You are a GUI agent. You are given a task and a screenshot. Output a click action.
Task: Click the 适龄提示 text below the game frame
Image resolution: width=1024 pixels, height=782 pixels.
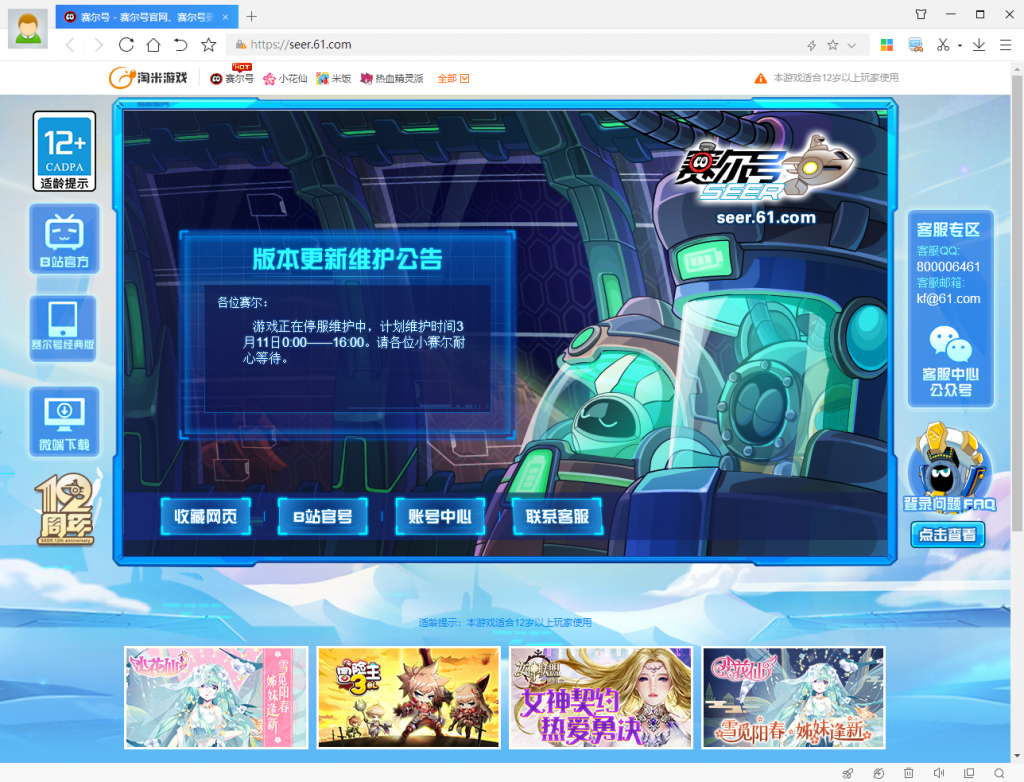[505, 623]
